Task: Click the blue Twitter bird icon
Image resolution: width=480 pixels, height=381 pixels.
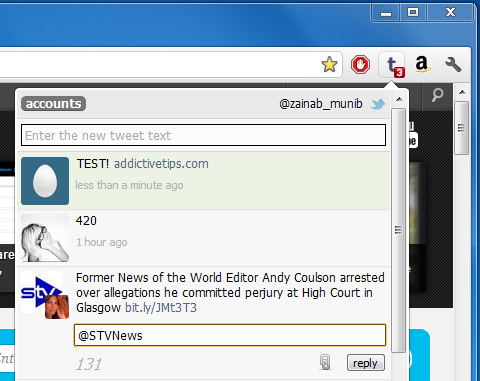Action: tap(378, 104)
